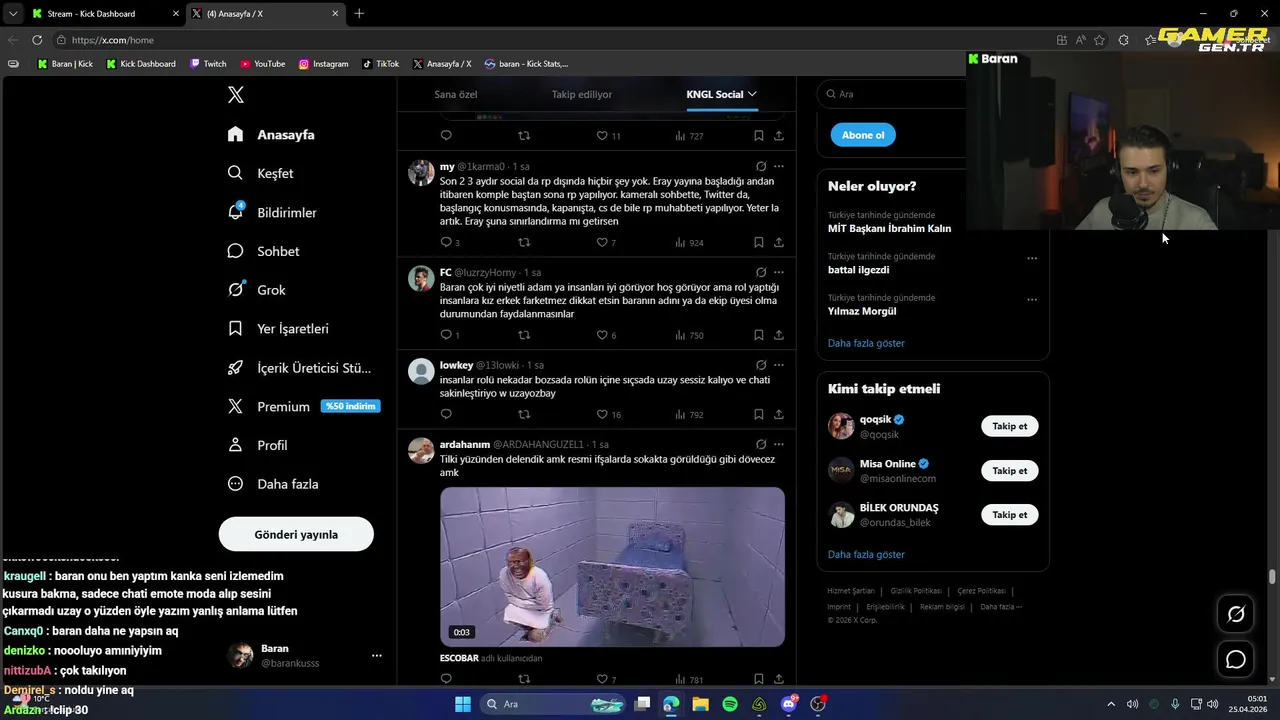Viewport: 1280px width, 720px height.
Task: Click Grok icon on 1karma0's post
Action: tap(761, 166)
